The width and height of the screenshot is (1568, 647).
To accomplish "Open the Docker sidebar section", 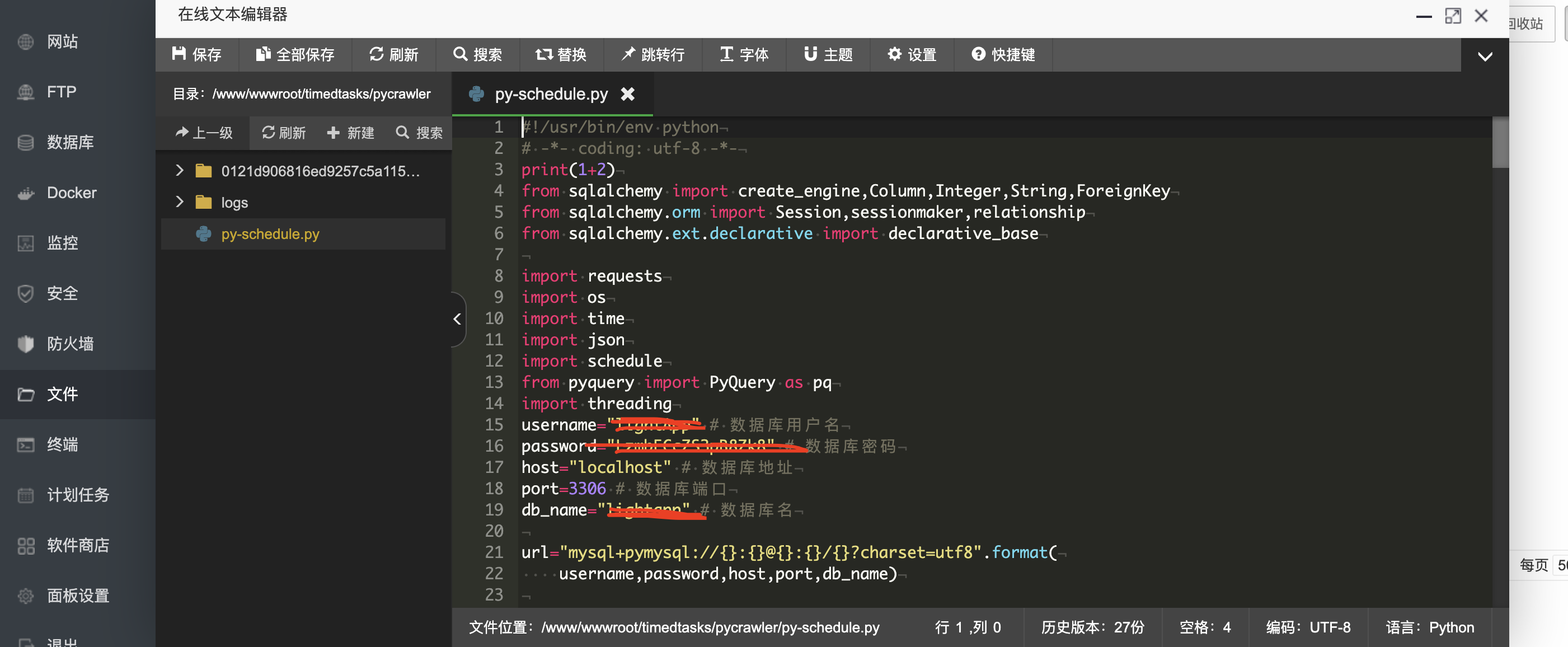I will click(x=71, y=193).
